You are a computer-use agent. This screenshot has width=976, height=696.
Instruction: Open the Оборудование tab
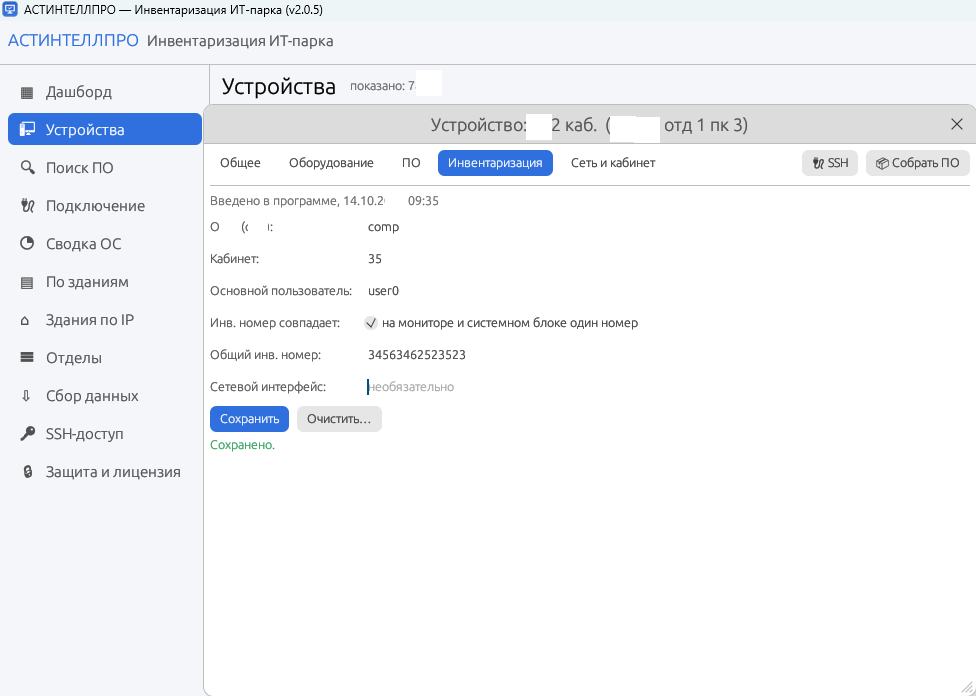(331, 163)
